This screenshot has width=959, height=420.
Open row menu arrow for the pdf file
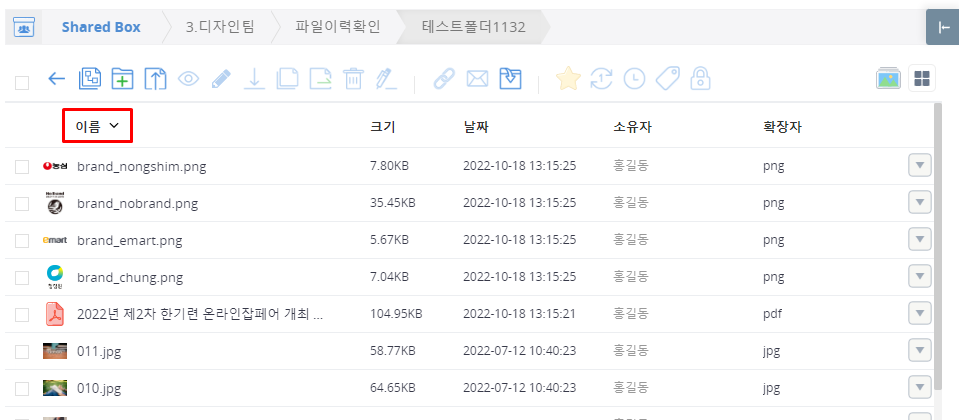(920, 314)
